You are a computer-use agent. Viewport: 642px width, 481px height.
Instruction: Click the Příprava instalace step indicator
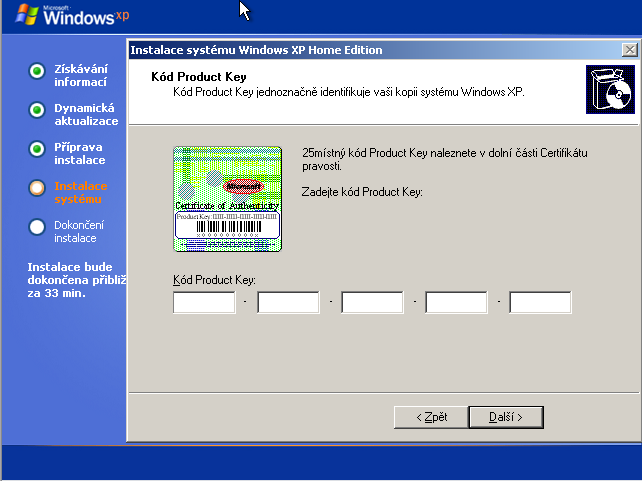(37, 149)
